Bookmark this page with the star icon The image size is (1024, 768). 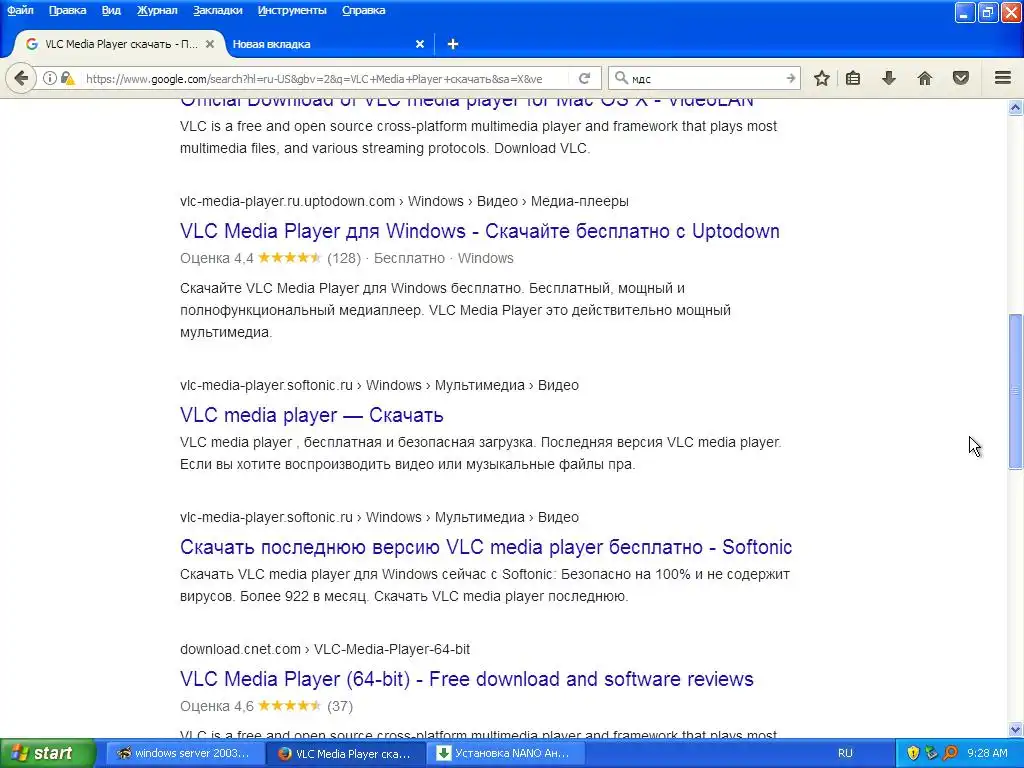tap(822, 78)
